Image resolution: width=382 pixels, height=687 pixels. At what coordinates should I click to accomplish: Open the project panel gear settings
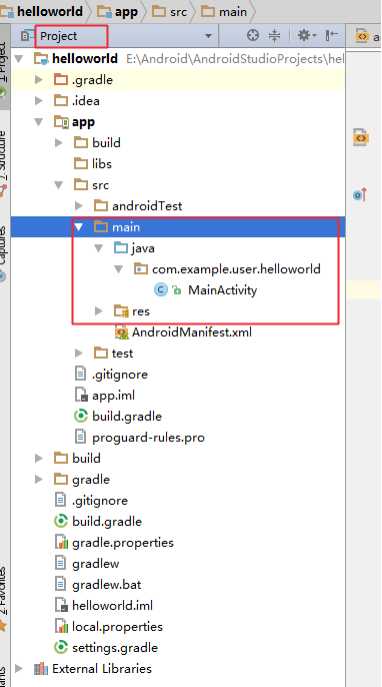[306, 35]
